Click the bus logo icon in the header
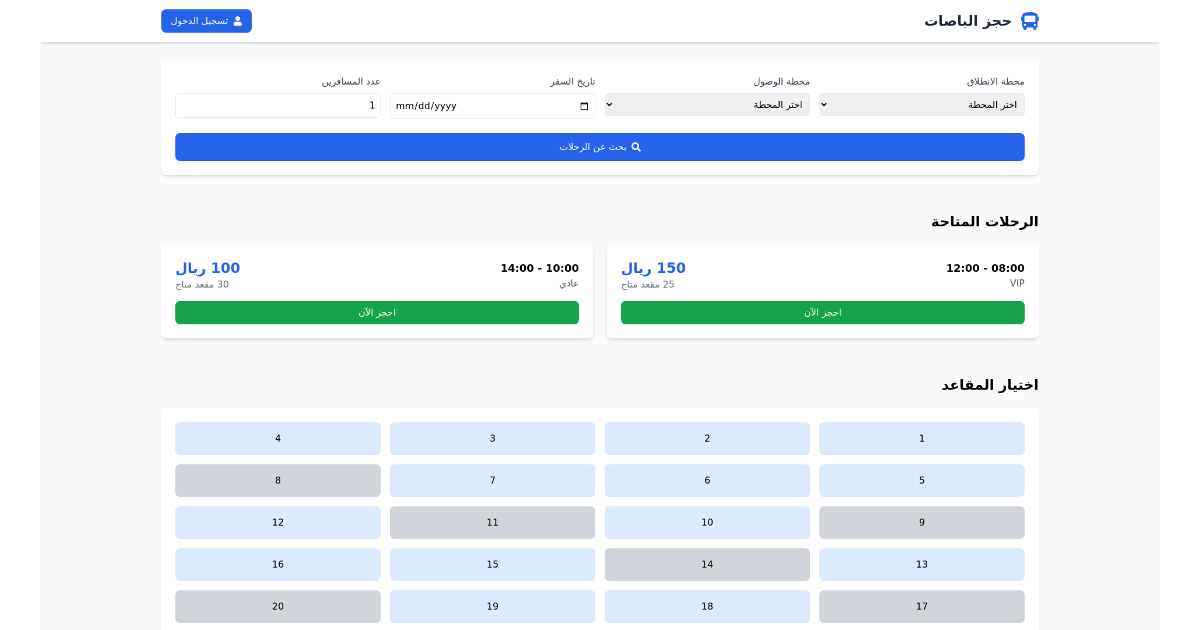Screen dimensions: 1200x630 click(x=1030, y=20)
